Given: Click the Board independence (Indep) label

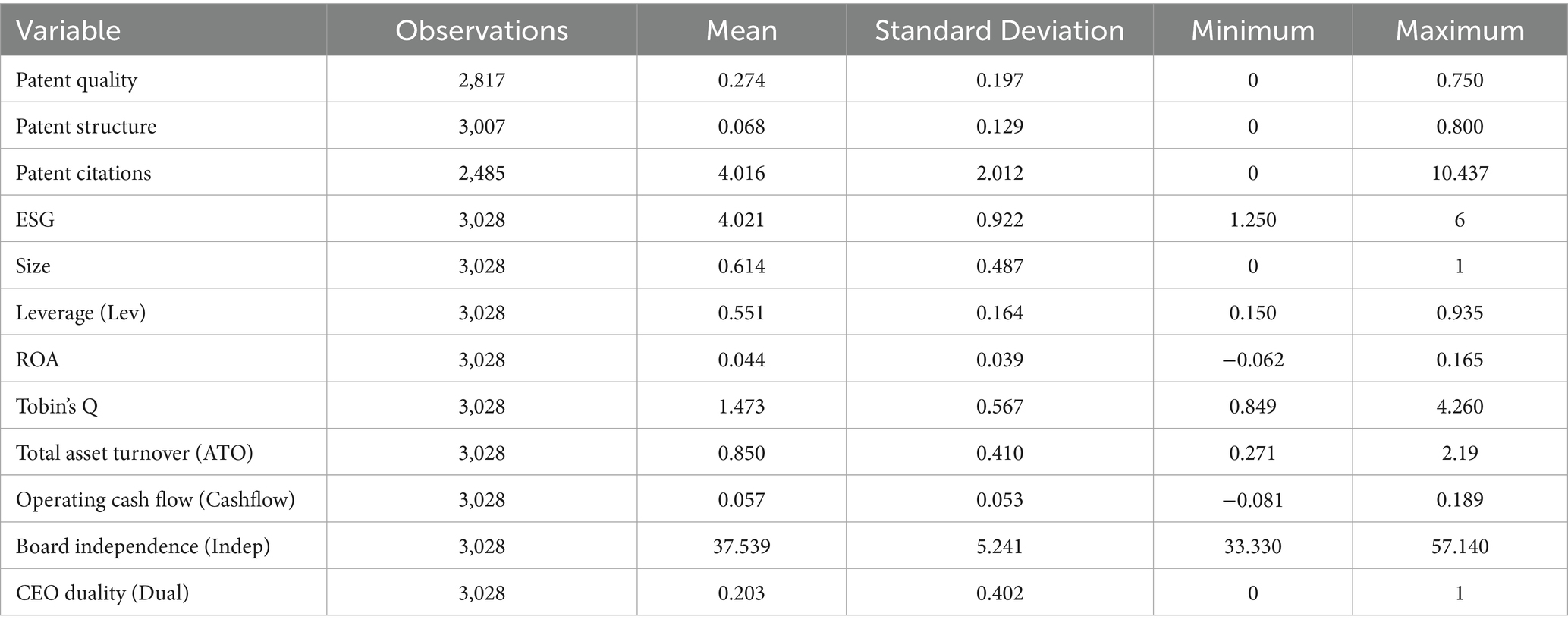Looking at the screenshot, I should coord(143,546).
